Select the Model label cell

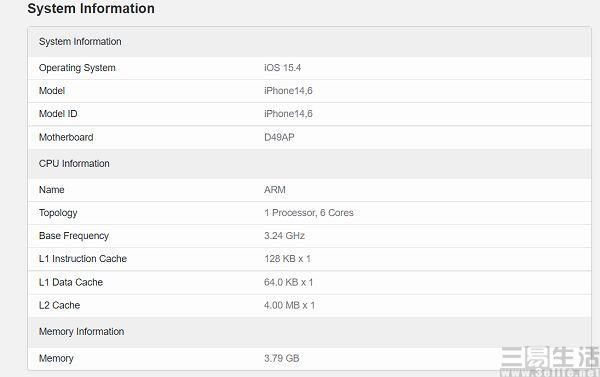[x=52, y=91]
